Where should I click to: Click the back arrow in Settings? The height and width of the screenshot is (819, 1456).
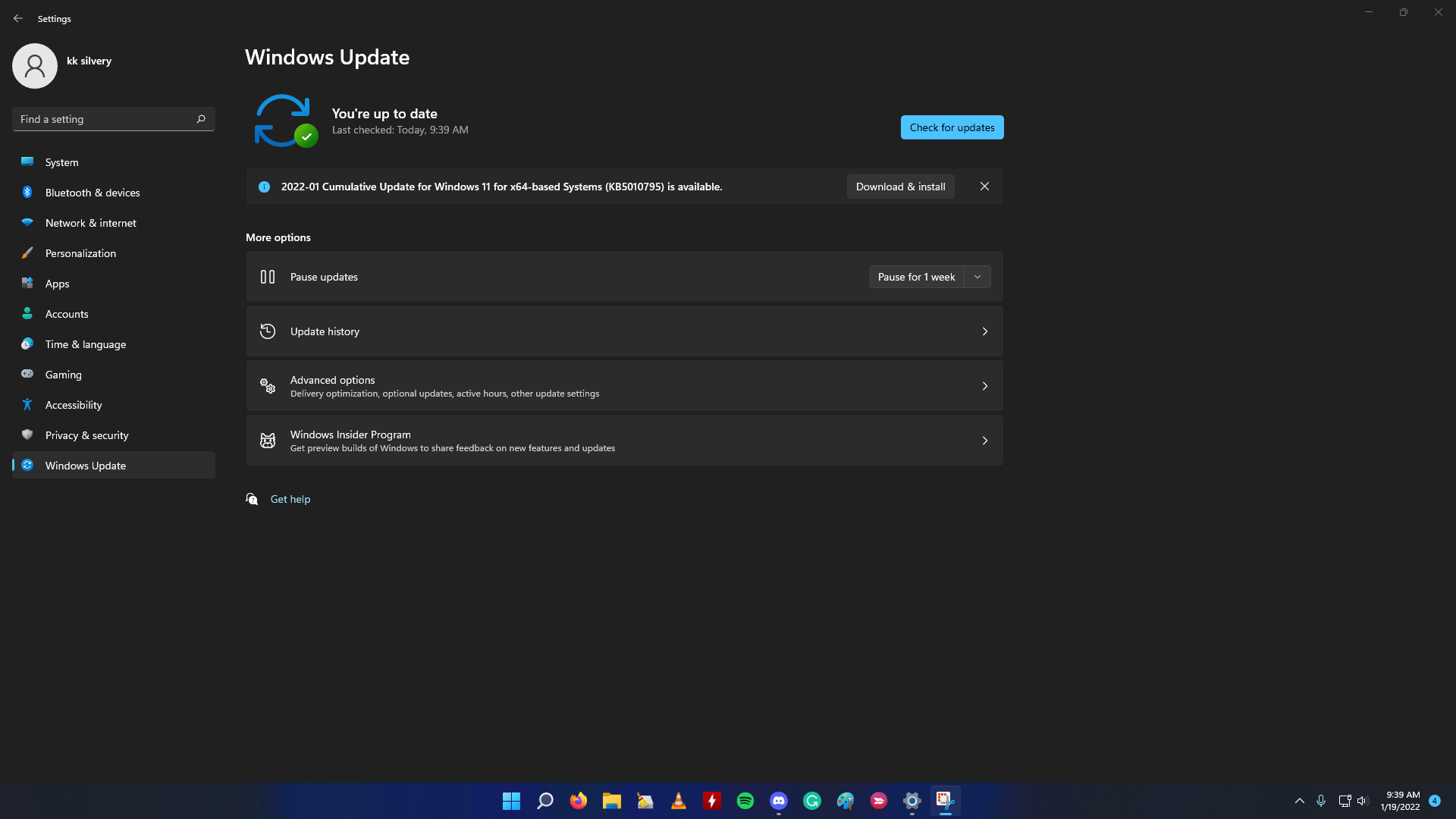[18, 17]
